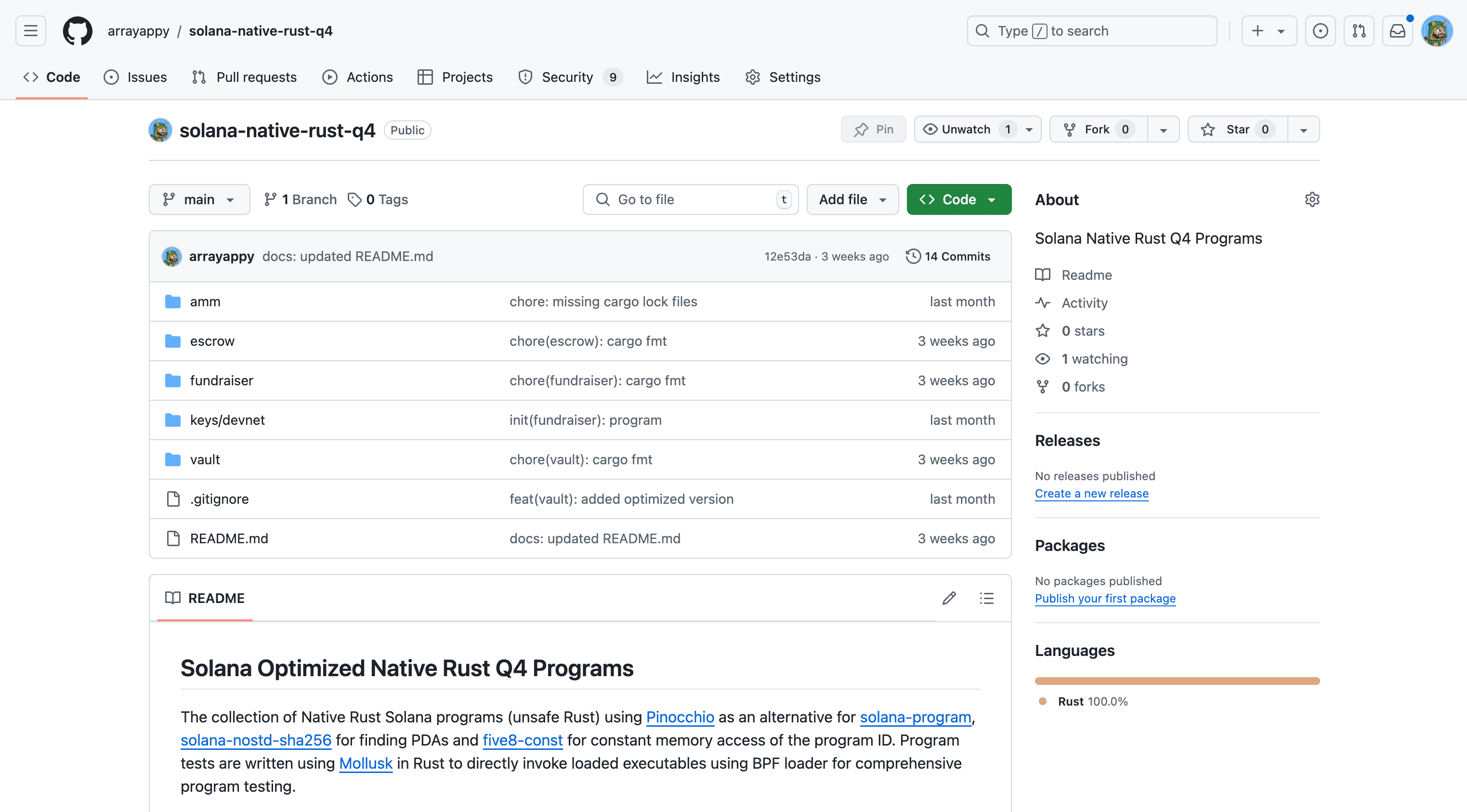This screenshot has height=812, width=1467.
Task: Open the user profile avatar menu
Action: point(1437,31)
